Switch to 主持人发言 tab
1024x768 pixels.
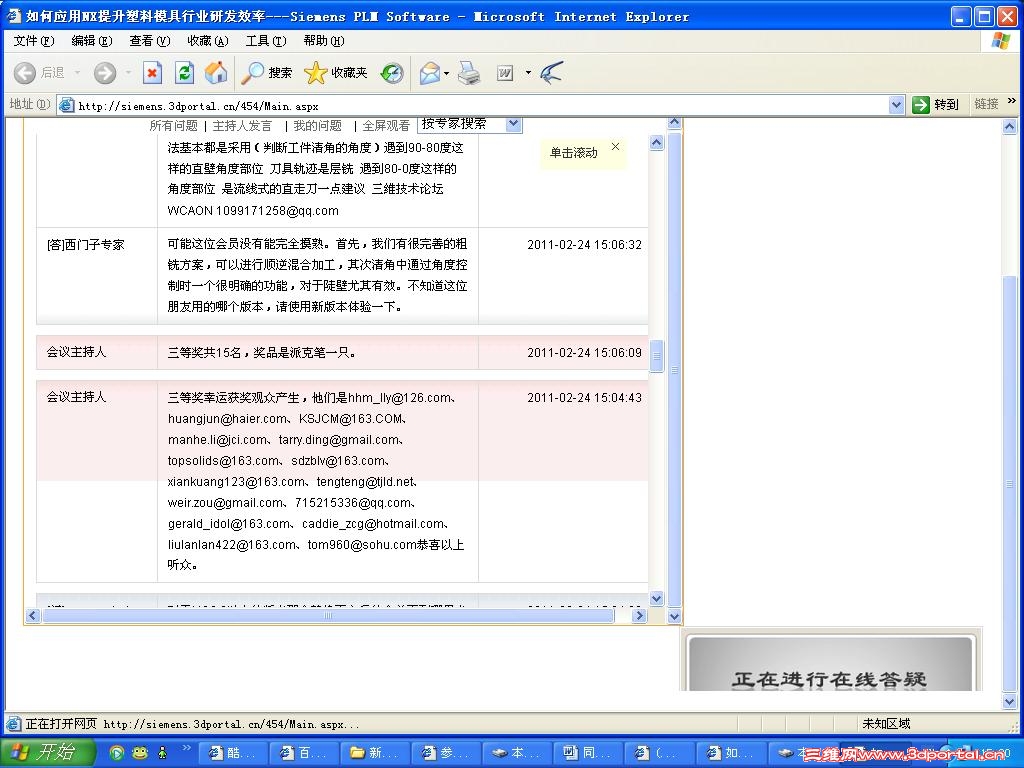point(242,125)
